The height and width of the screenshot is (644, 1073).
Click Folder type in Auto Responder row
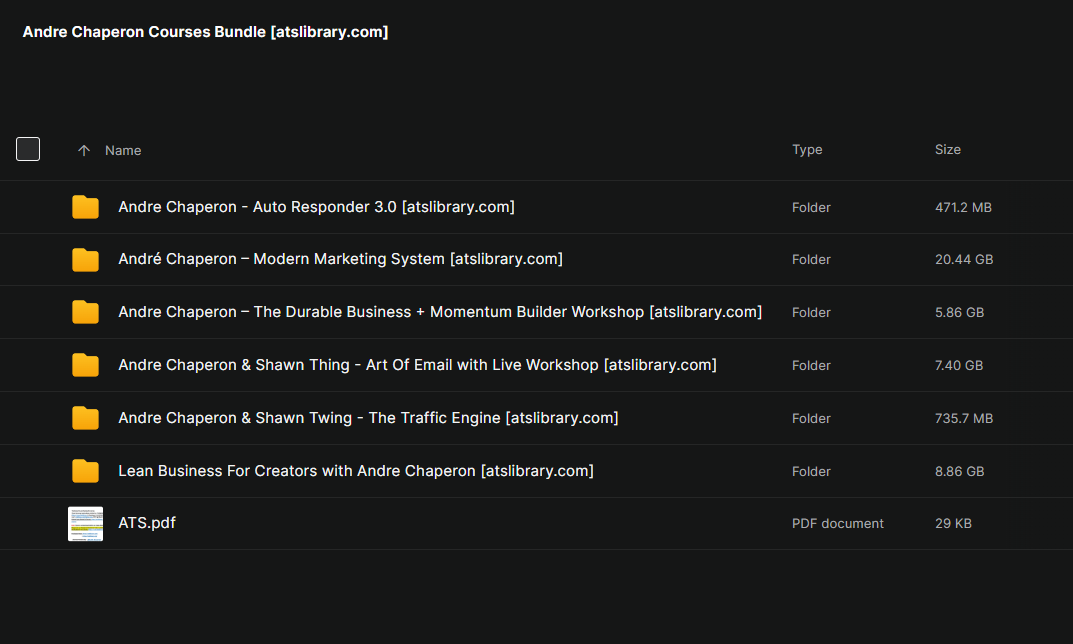point(811,207)
